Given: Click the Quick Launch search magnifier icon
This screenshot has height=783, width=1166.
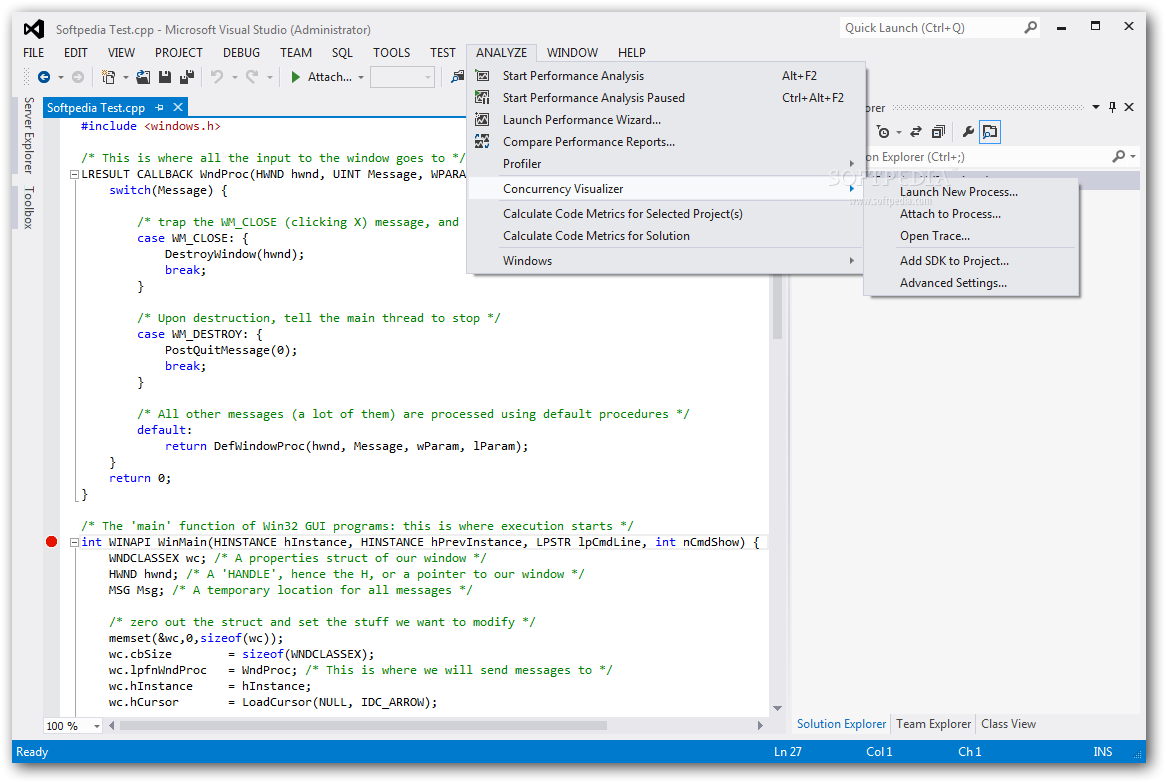Looking at the screenshot, I should [x=1031, y=28].
